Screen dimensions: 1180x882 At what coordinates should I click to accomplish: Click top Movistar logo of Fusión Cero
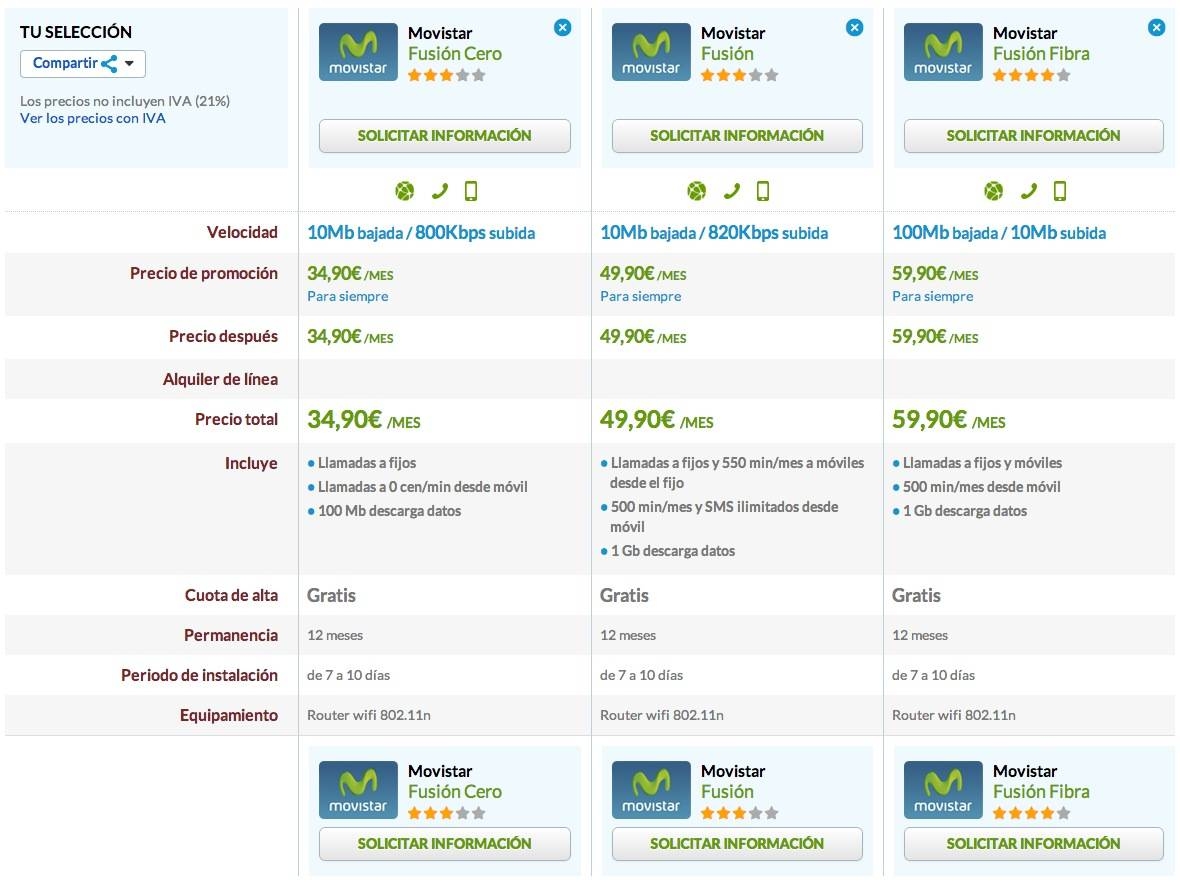(x=358, y=52)
